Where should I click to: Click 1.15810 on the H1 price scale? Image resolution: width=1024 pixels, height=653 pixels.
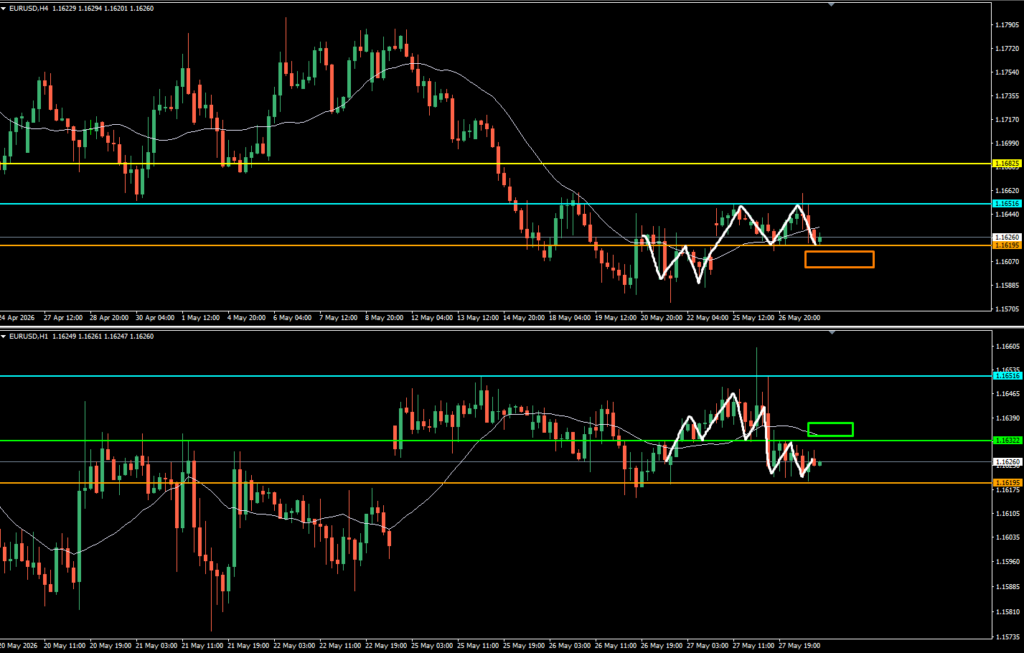1010,612
